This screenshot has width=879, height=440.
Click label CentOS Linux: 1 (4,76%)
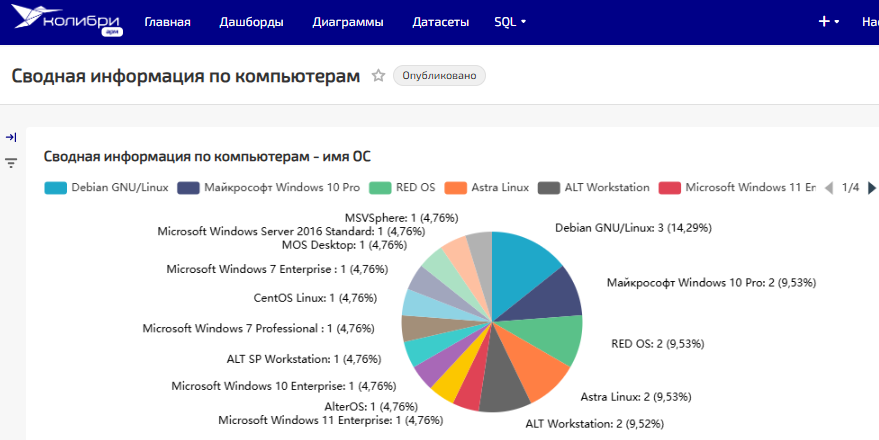(x=315, y=298)
